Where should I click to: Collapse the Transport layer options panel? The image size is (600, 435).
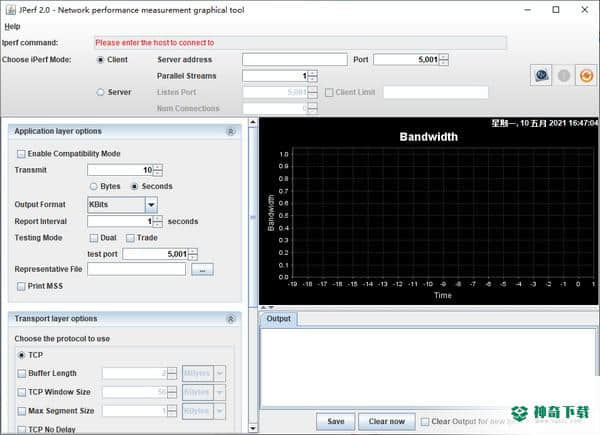[x=230, y=319]
